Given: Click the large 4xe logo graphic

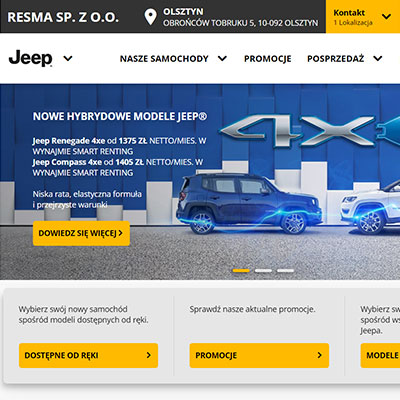Looking at the screenshot, I should pyautogui.click(x=310, y=131).
